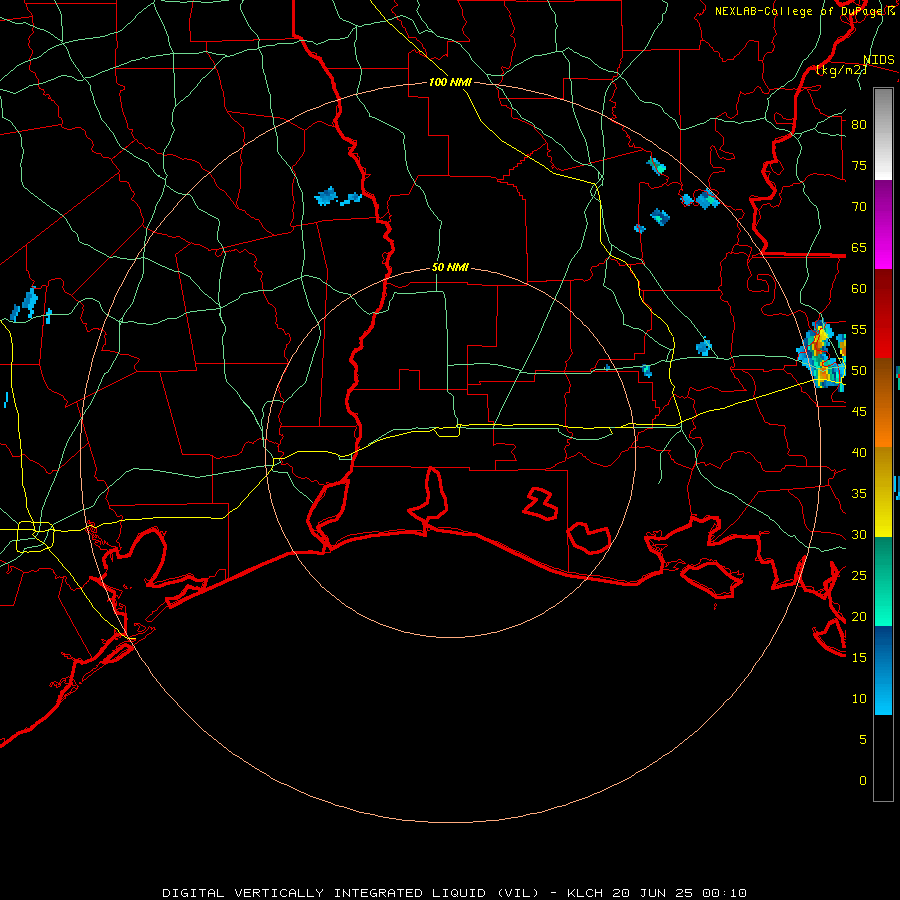Image resolution: width=900 pixels, height=900 pixels.
Task: Click the 45 value on the color scale
Action: click(x=859, y=412)
